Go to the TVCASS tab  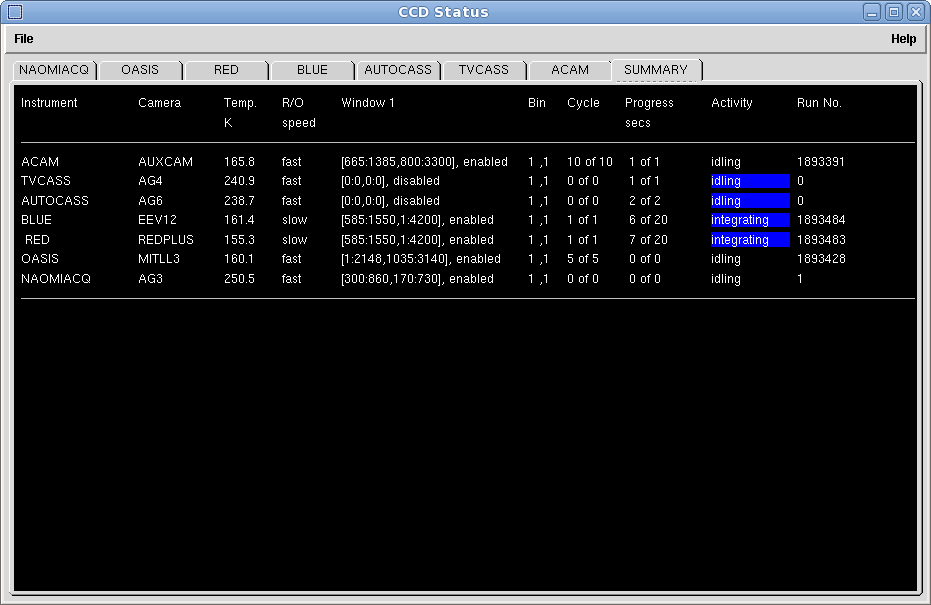pyautogui.click(x=484, y=70)
